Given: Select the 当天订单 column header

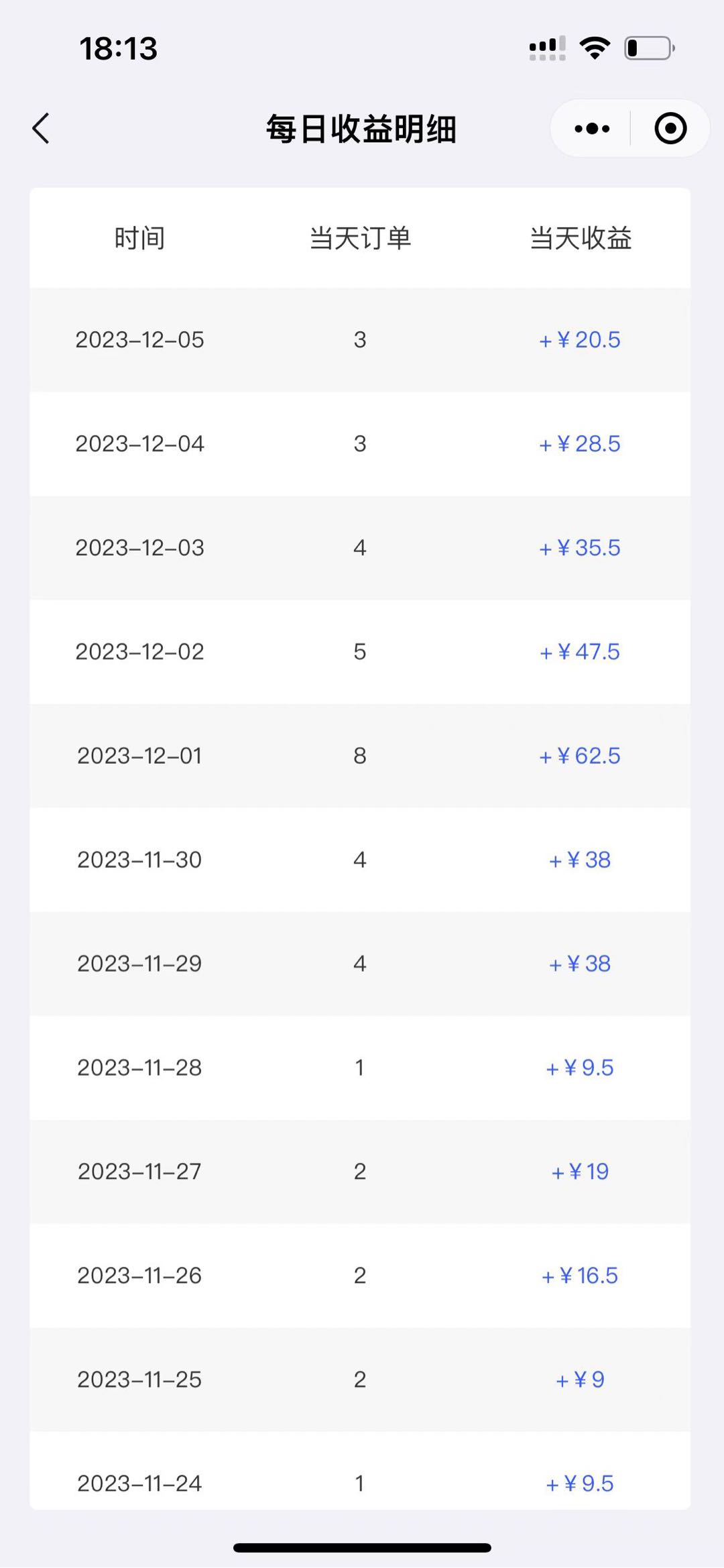Looking at the screenshot, I should click(360, 238).
